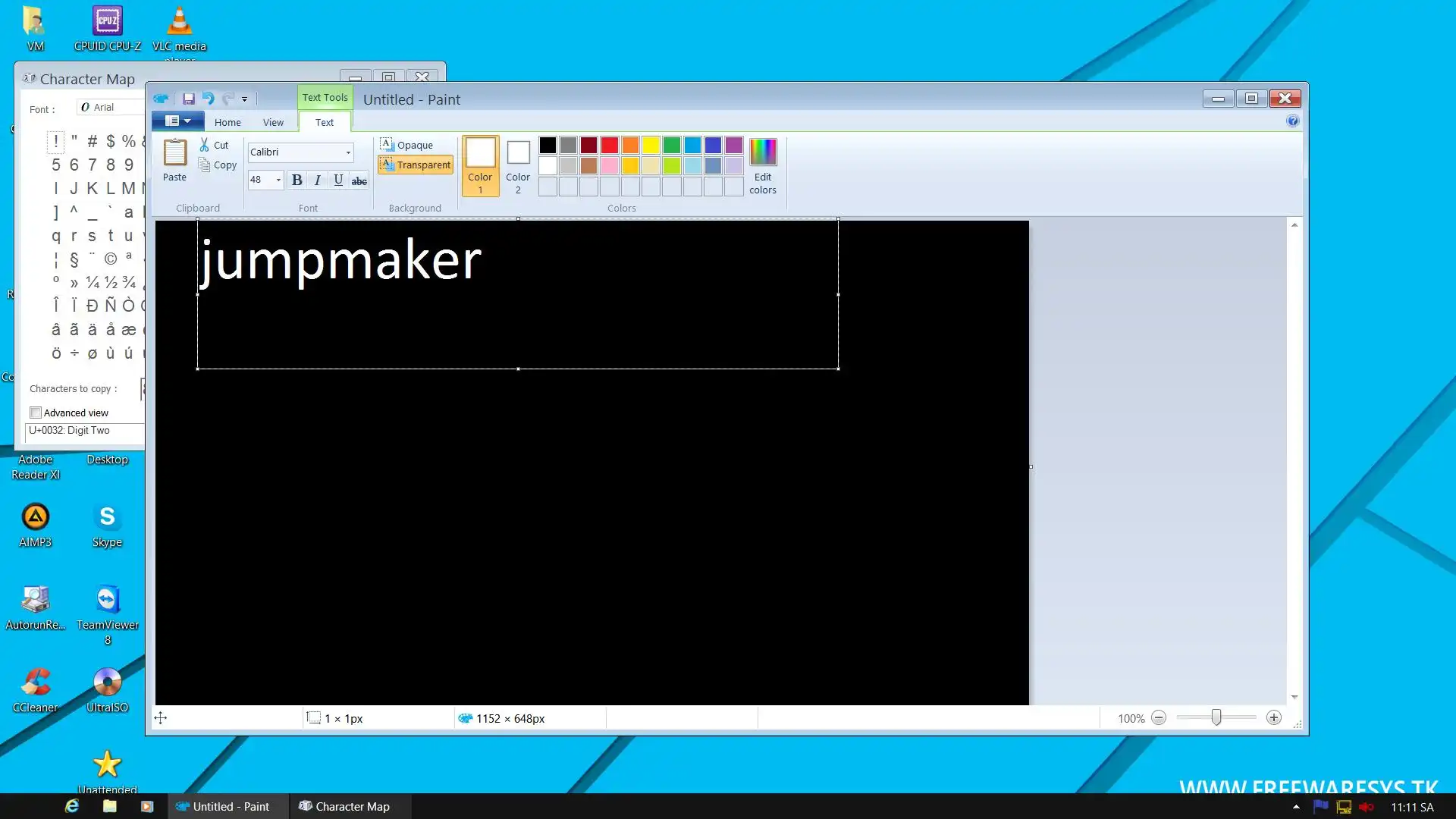This screenshot has width=1456, height=819.
Task: Toggle Italic text formatting
Action: (317, 180)
